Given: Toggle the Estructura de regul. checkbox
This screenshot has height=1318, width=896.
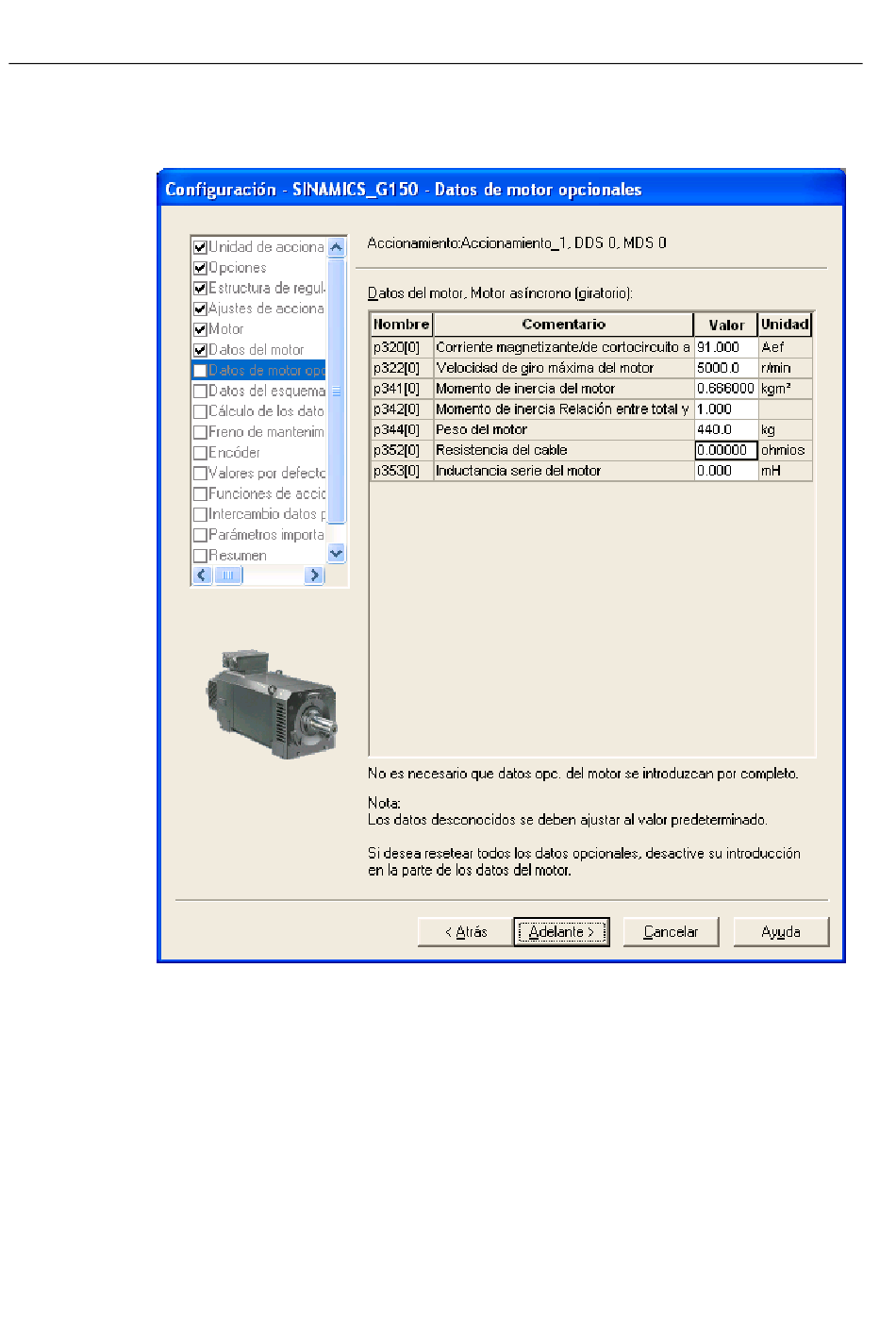Looking at the screenshot, I should tap(200, 289).
